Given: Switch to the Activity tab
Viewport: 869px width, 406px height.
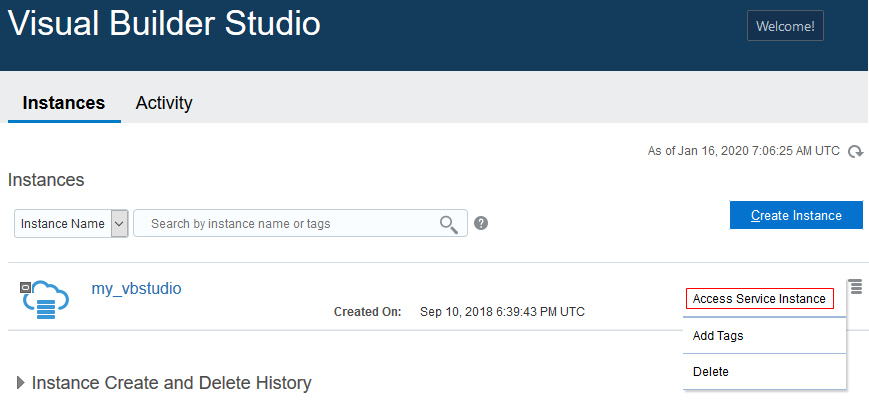Looking at the screenshot, I should (164, 103).
